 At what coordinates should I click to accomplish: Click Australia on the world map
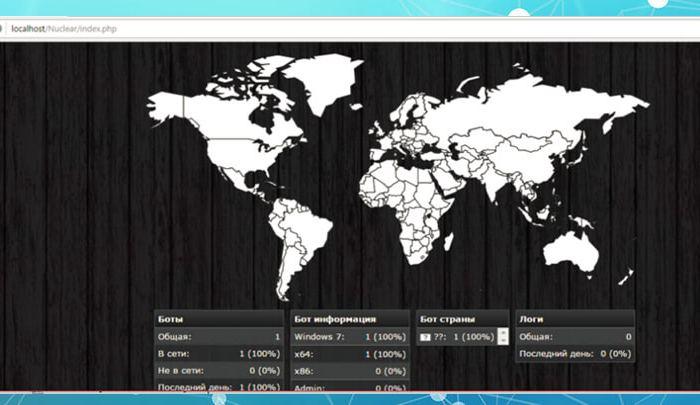[569, 252]
